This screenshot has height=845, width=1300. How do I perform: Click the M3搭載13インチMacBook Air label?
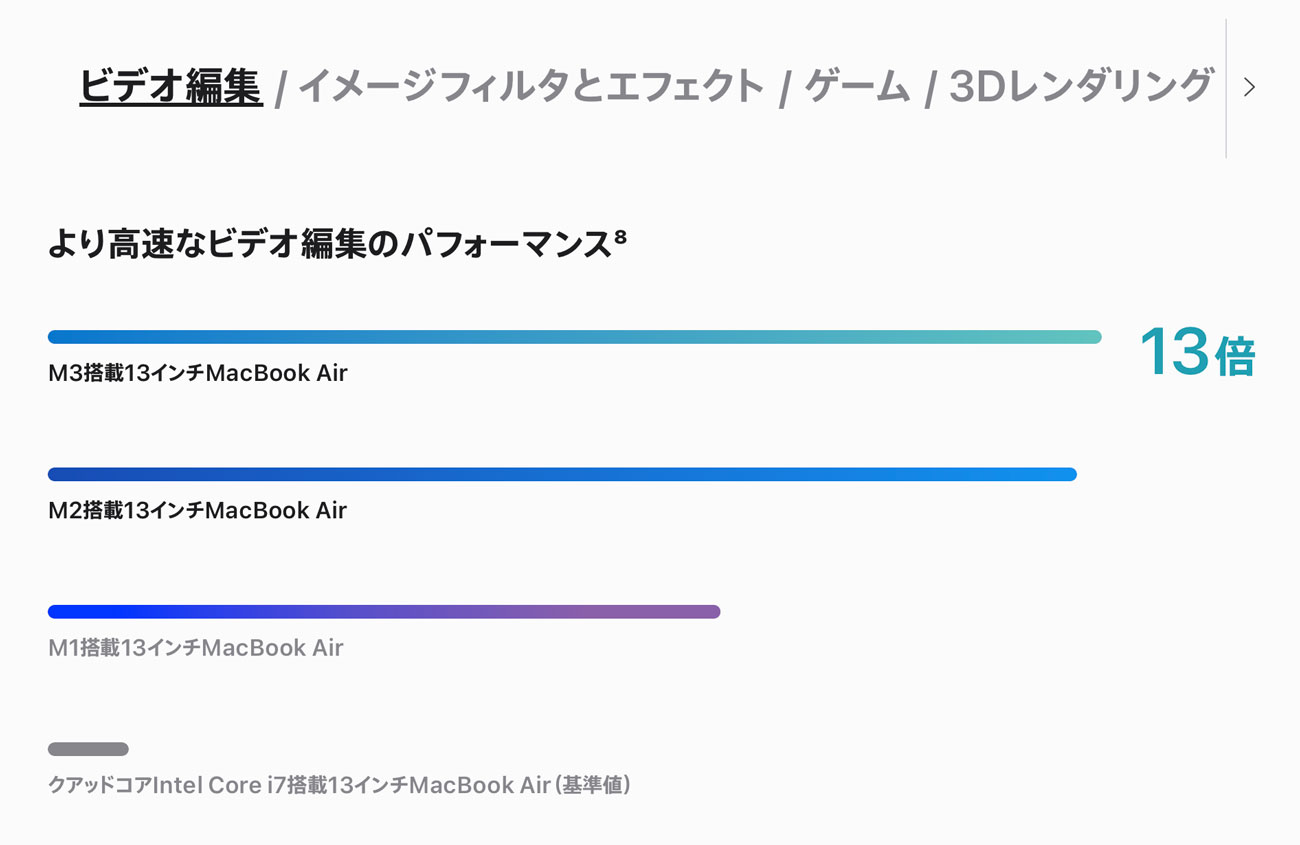[198, 374]
